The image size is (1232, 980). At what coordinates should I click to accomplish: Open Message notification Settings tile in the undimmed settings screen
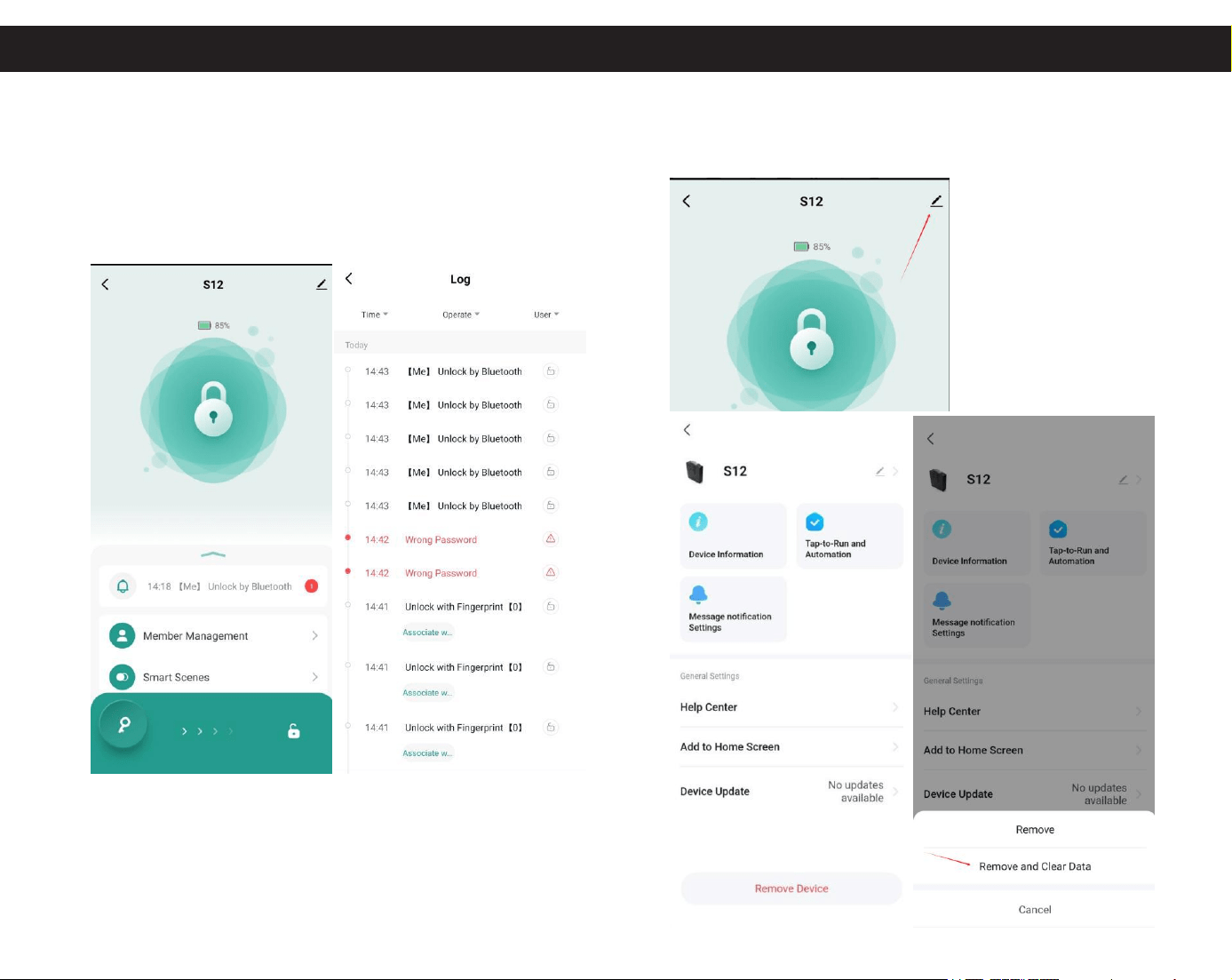(733, 609)
